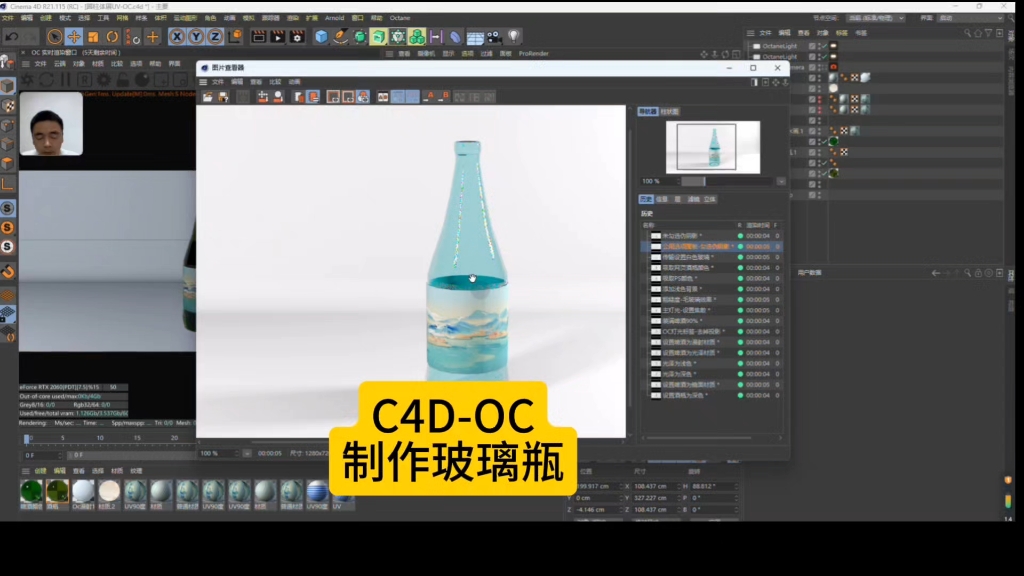
Task: Click the Render to Picture Viewer icon
Action: pos(277,36)
